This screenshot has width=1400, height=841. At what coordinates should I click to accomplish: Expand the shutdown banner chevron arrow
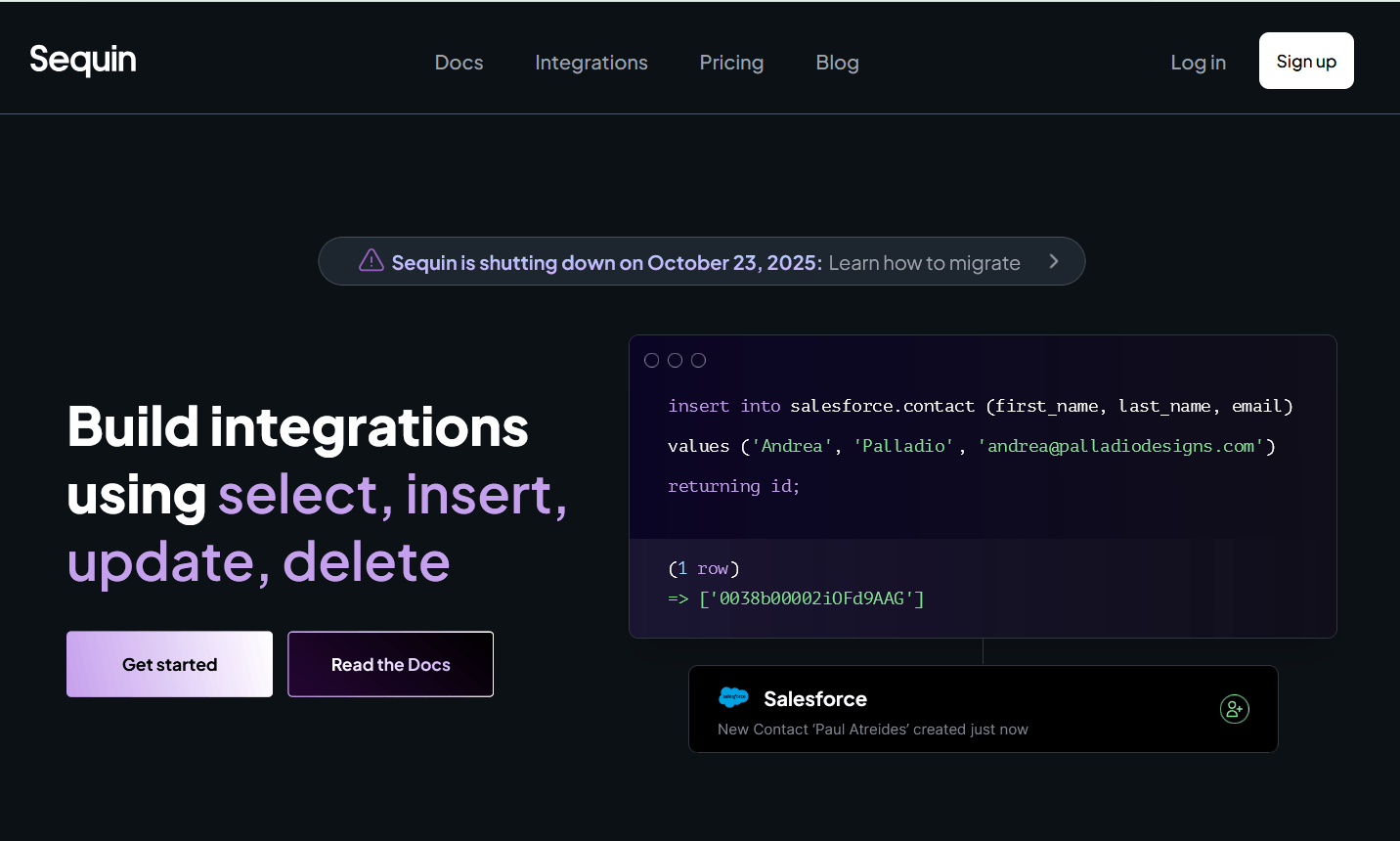pos(1054,261)
